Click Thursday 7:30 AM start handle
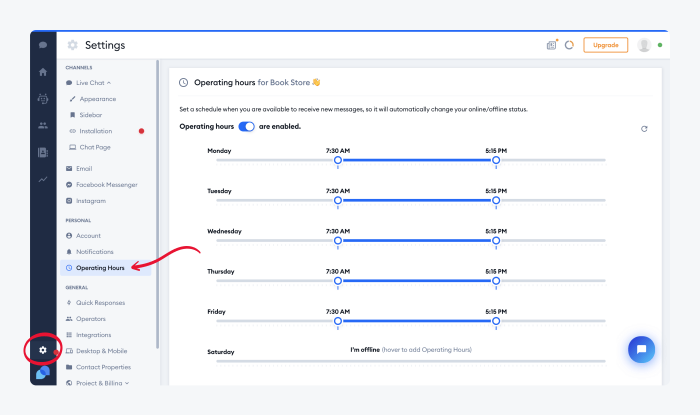700x415 pixels. click(x=338, y=281)
